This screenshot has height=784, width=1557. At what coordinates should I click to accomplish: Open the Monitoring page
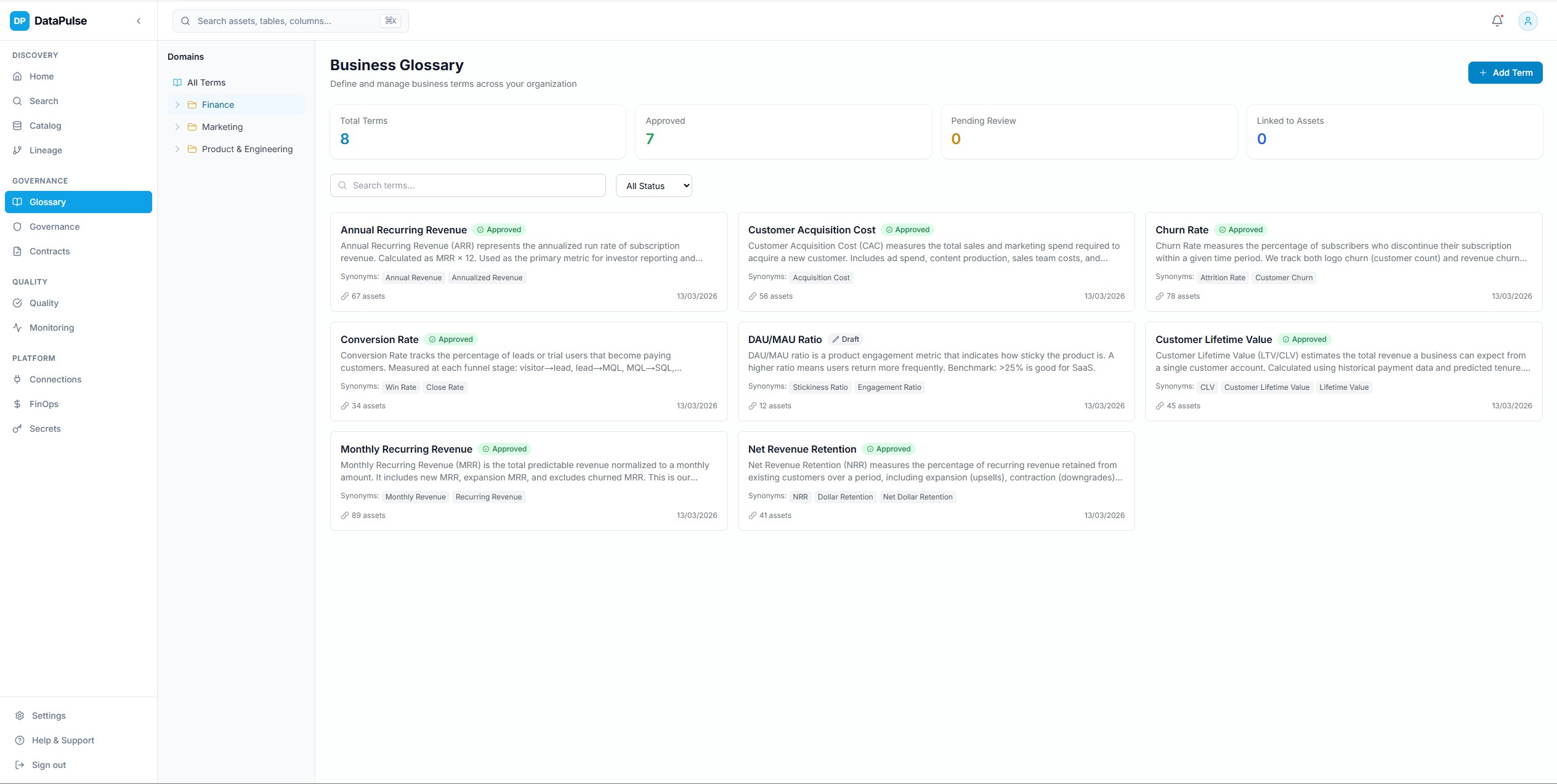coord(52,328)
